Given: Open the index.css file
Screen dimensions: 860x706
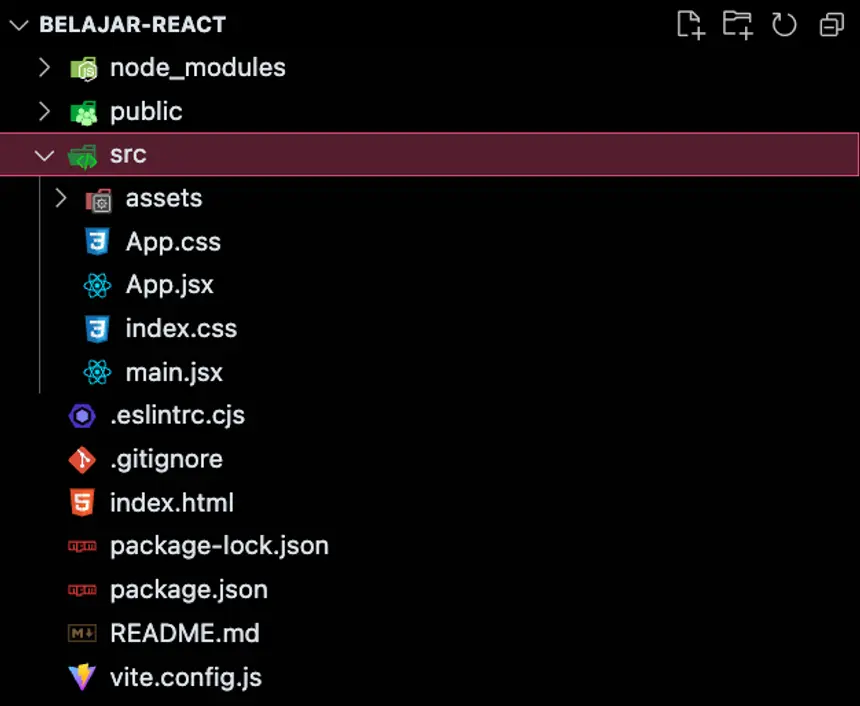Looking at the screenshot, I should 181,329.
